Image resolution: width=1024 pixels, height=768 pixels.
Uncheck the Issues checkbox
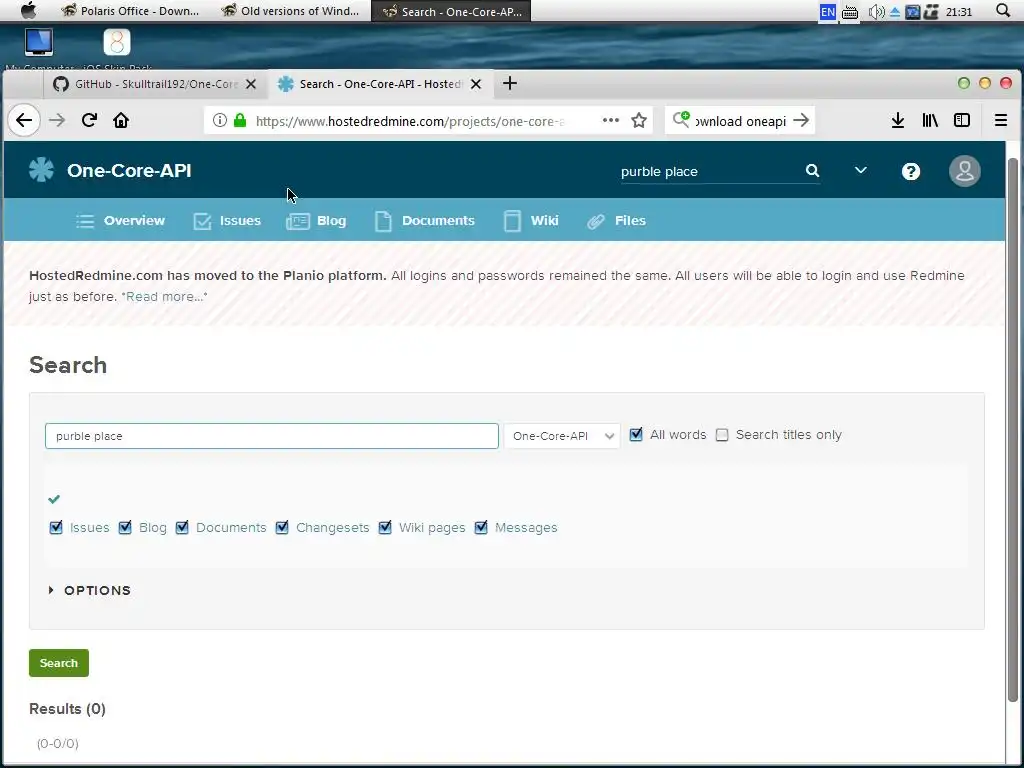click(56, 527)
